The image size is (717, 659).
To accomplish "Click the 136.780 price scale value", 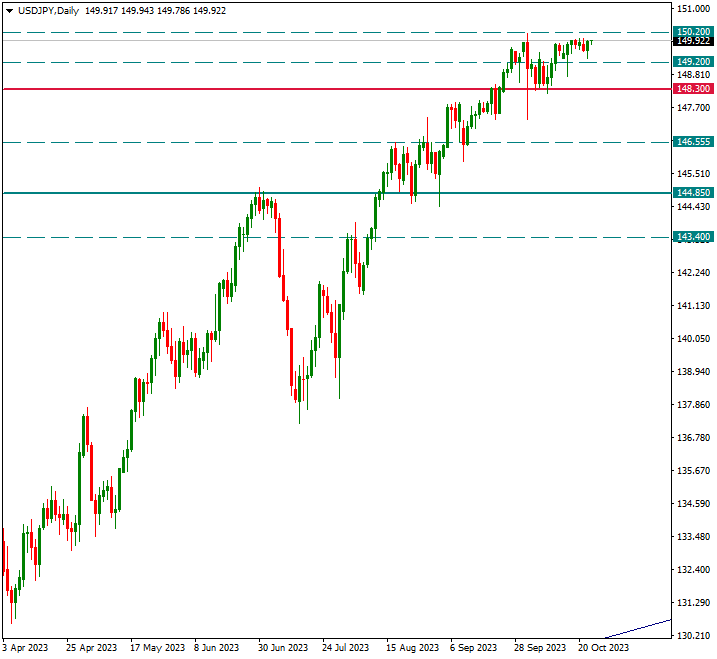I will pyautogui.click(x=693, y=438).
